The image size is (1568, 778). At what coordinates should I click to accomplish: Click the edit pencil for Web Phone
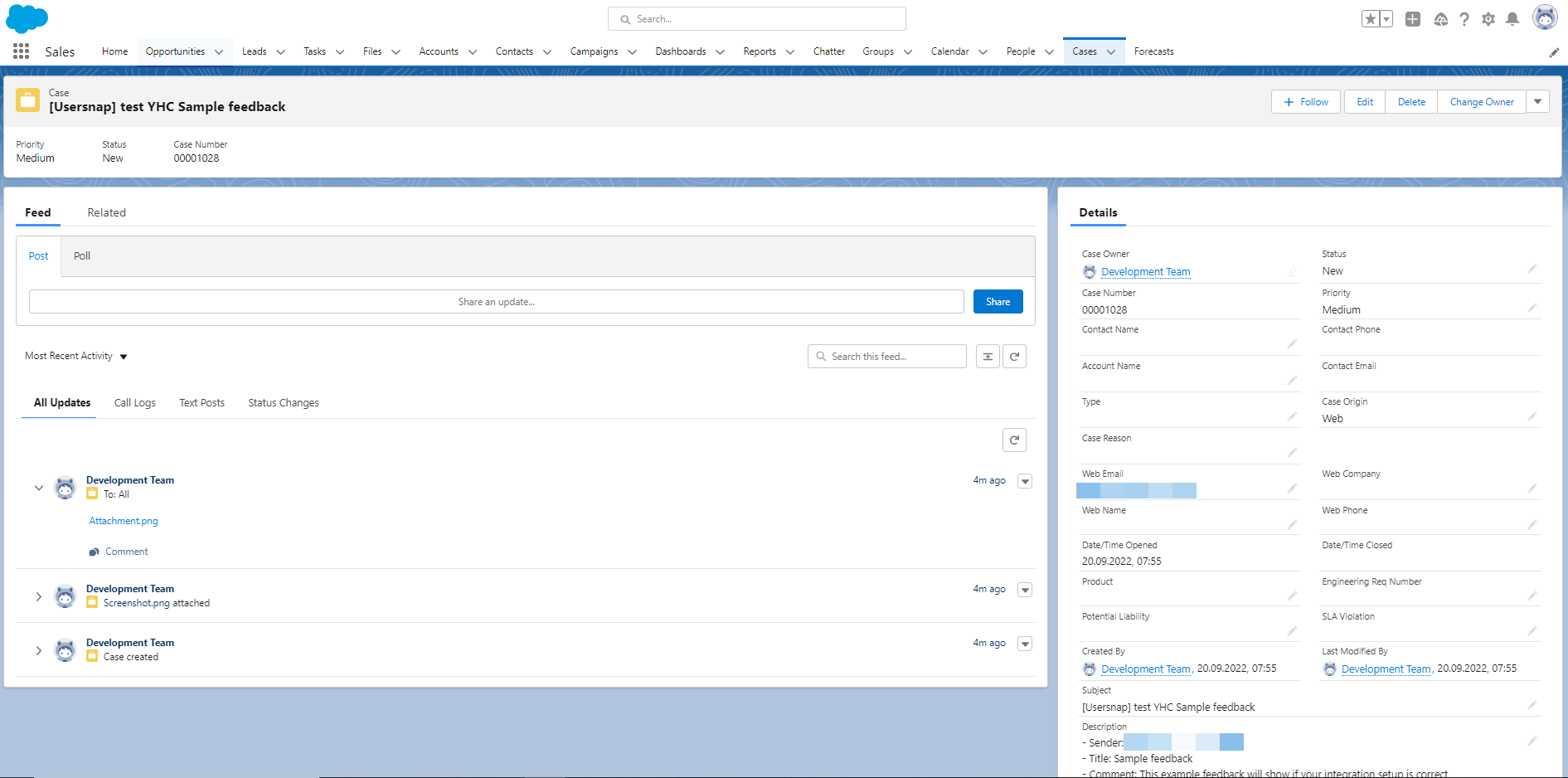pyautogui.click(x=1532, y=524)
